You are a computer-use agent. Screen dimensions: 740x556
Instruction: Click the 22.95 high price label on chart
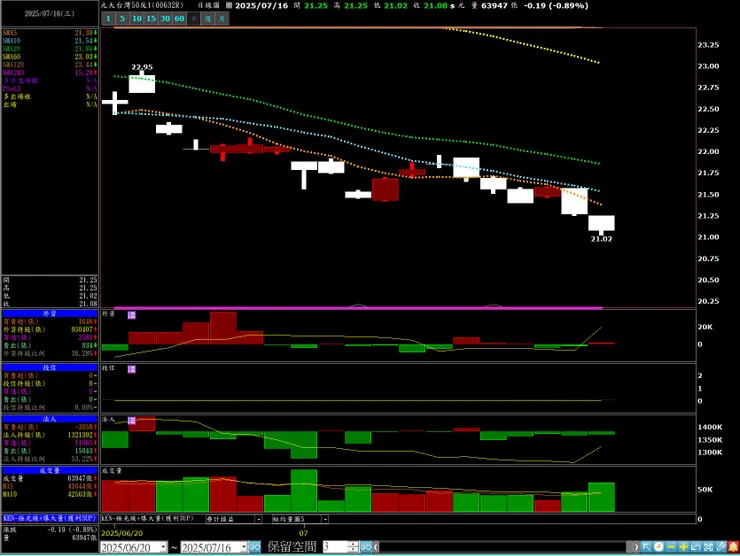click(142, 67)
